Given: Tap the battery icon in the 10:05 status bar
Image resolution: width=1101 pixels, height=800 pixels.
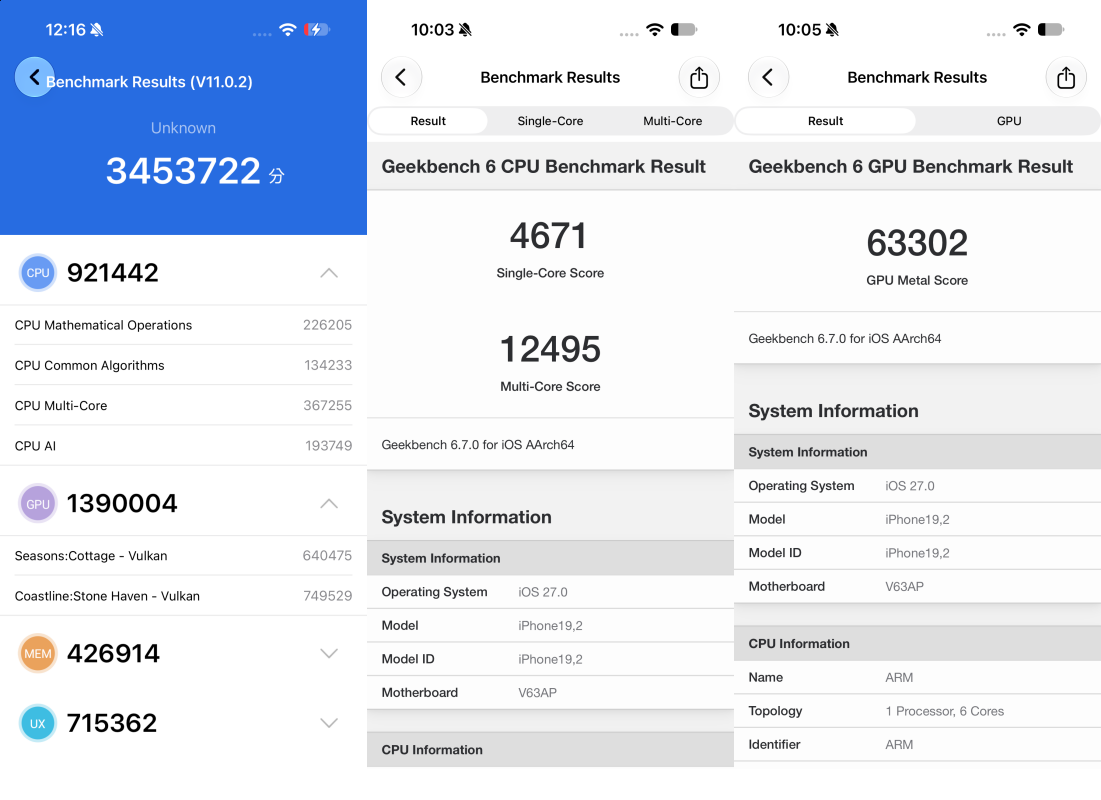Looking at the screenshot, I should [1051, 29].
